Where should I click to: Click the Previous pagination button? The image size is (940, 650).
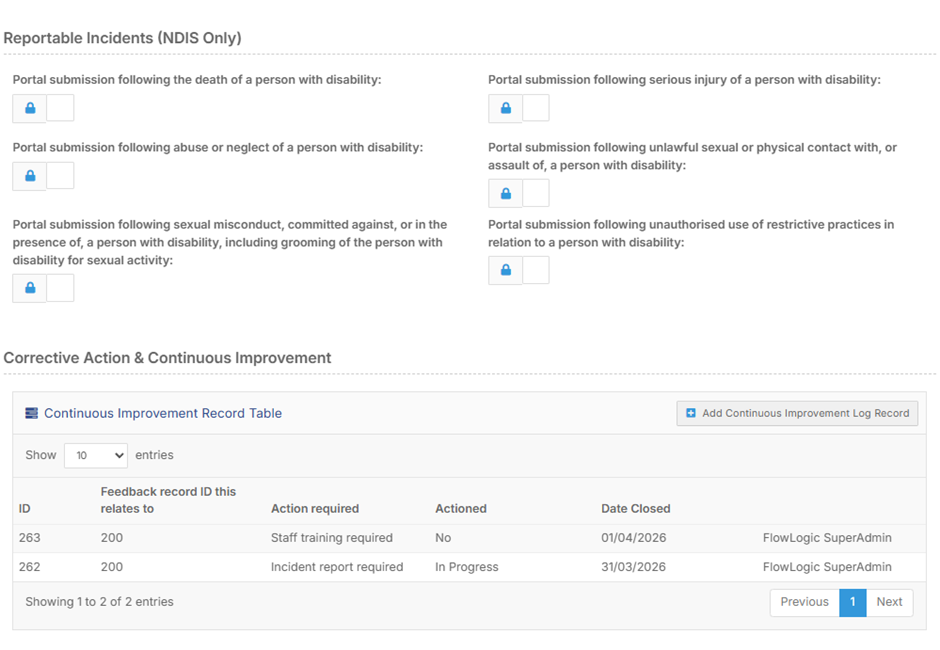tap(804, 602)
